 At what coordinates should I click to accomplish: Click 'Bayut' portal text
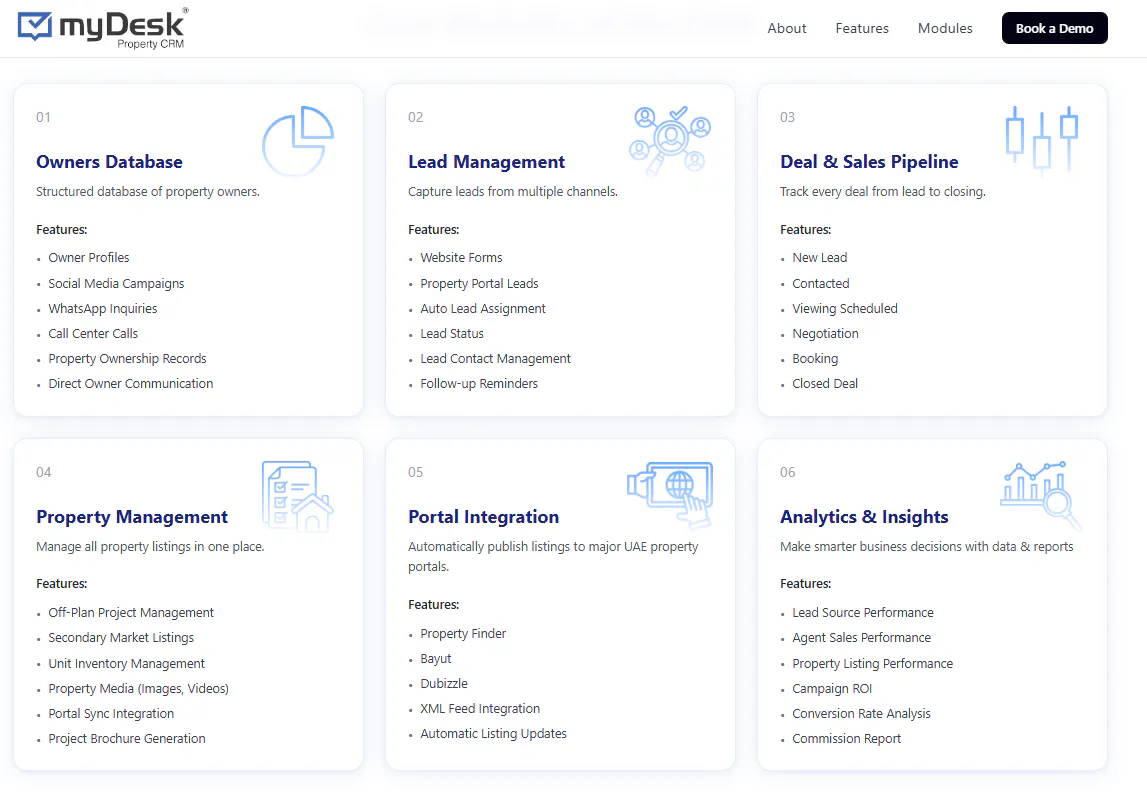436,659
